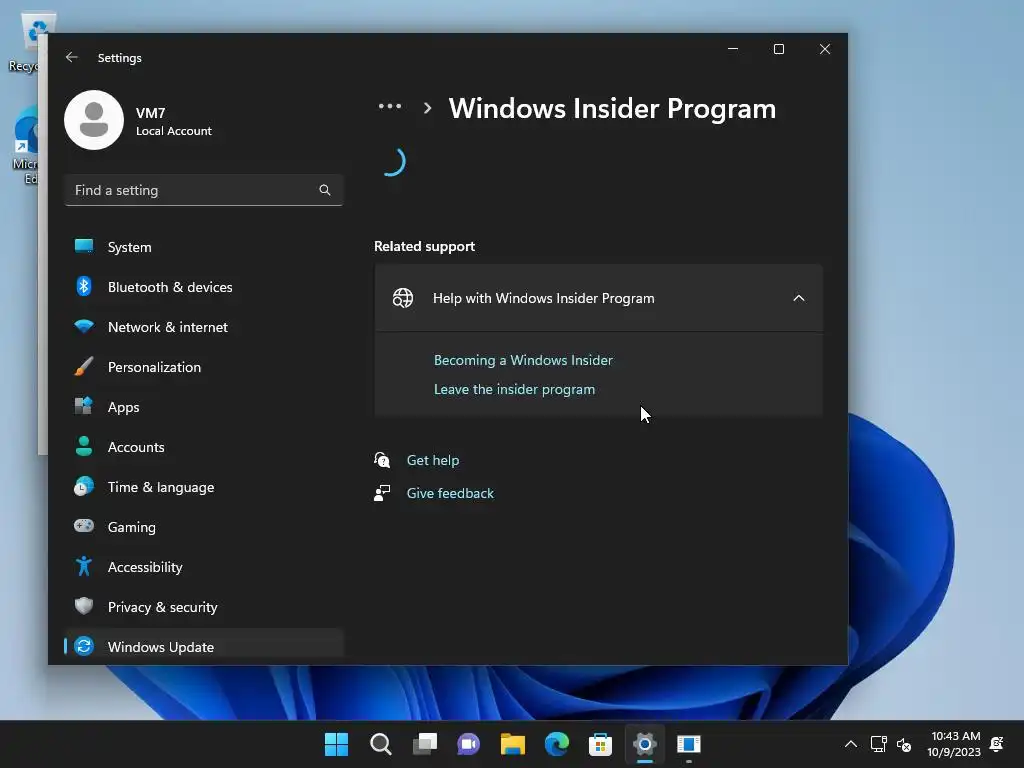
Task: Go to Privacy & security settings
Action: (x=204, y=607)
